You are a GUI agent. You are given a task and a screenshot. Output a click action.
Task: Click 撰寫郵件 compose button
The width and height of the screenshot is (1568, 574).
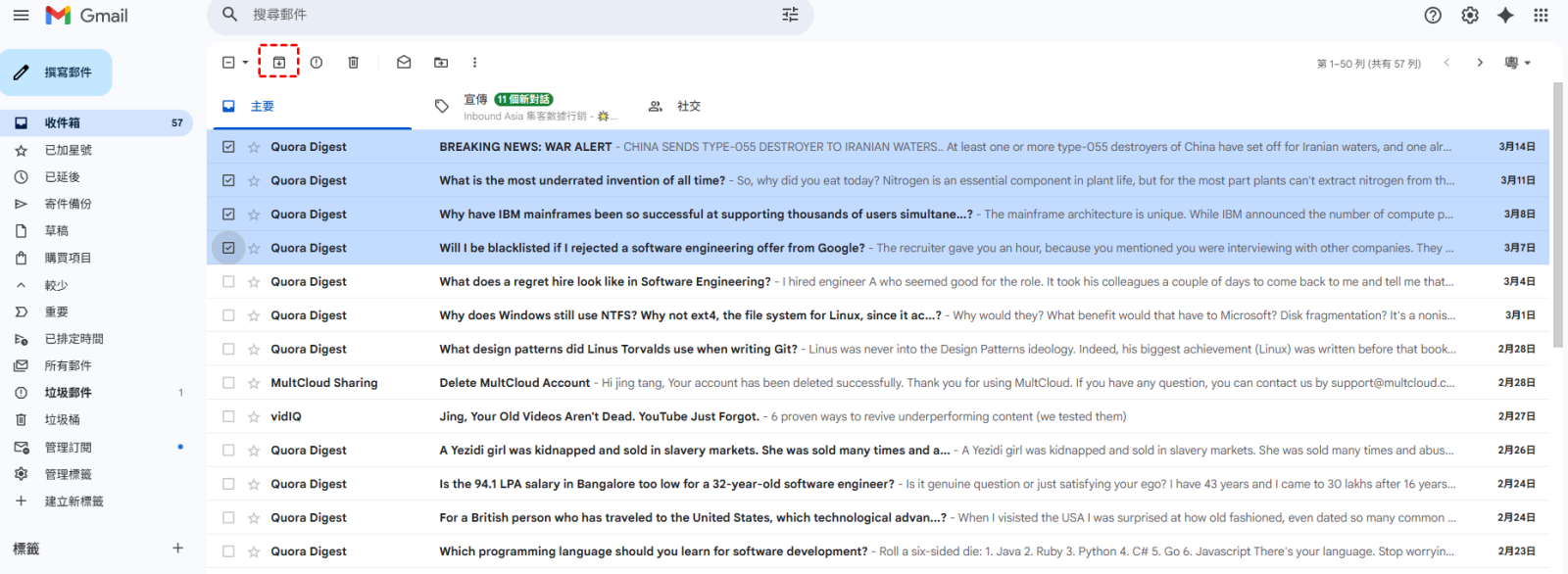pos(56,72)
